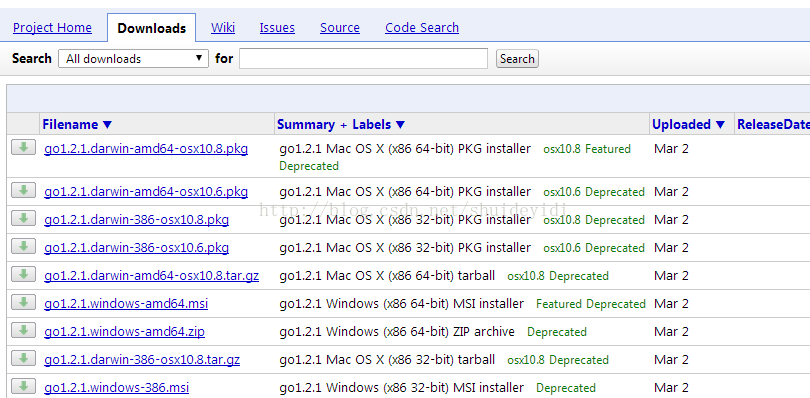Click Deprecated label on windows-386.msi row
810x398 pixels.
pos(566,388)
